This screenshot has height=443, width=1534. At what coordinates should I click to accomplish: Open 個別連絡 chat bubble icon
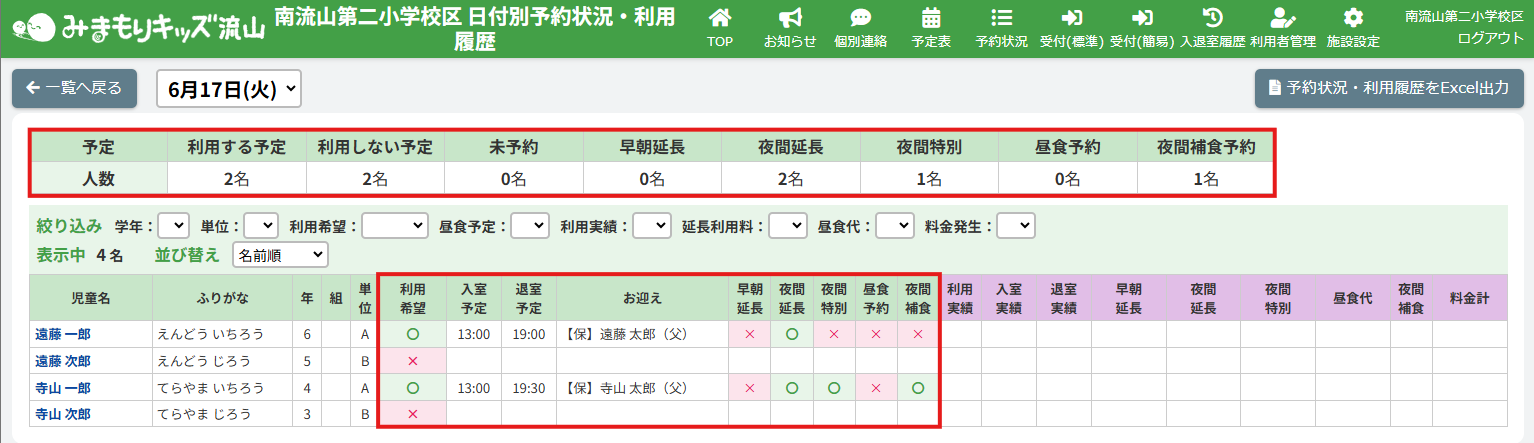(x=860, y=19)
